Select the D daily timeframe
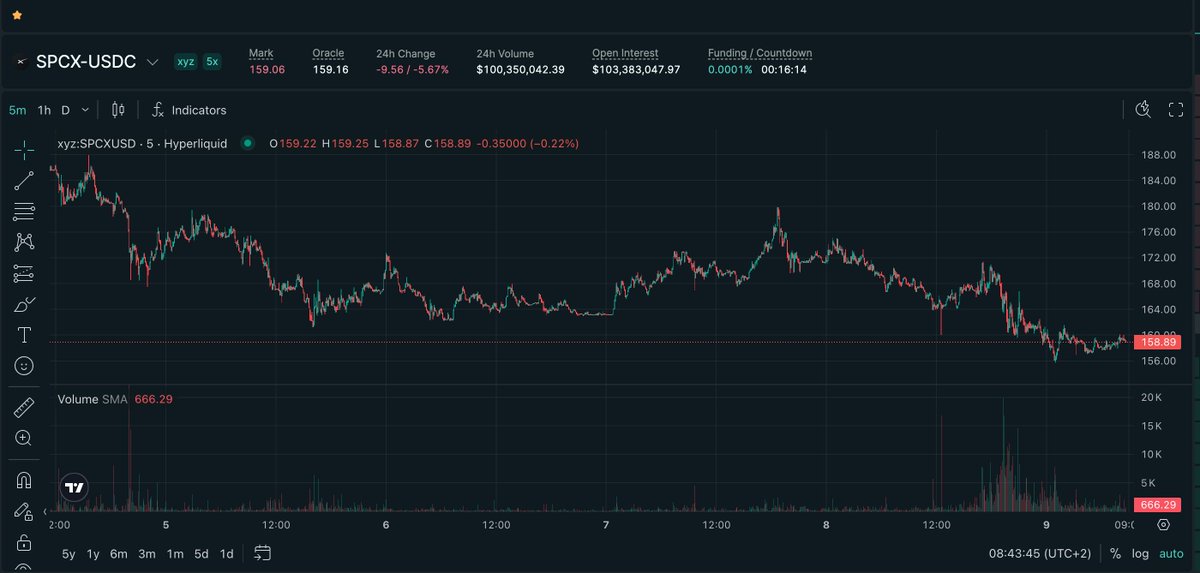 click(66, 110)
